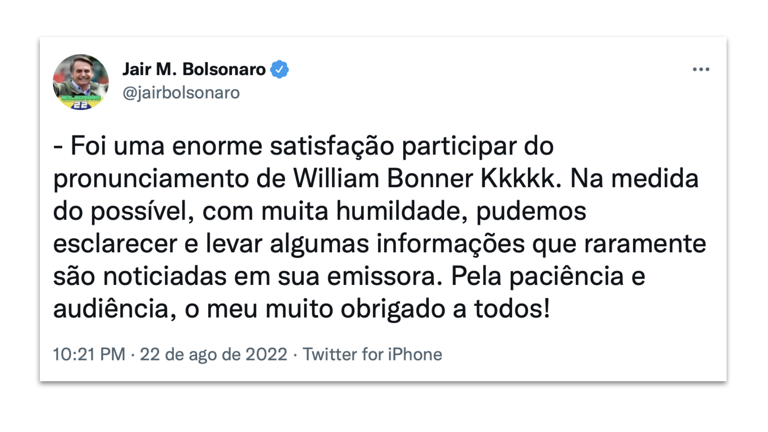Open the Twitter for iPhone source link
Image resolution: width=768 pixels, height=432 pixels.
(x=372, y=354)
